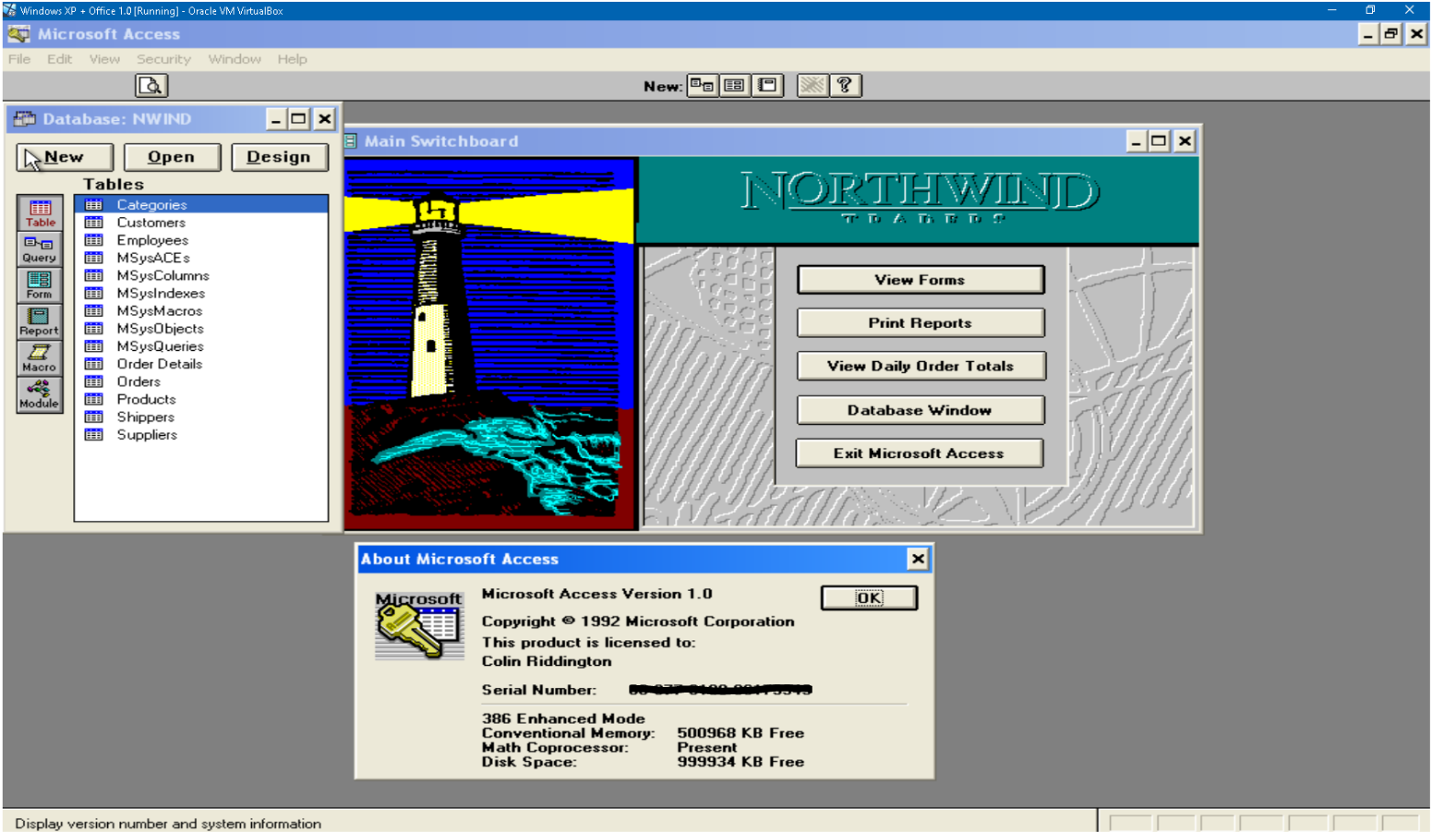The width and height of the screenshot is (1439, 840).
Task: Open the Security menu
Action: 164,60
